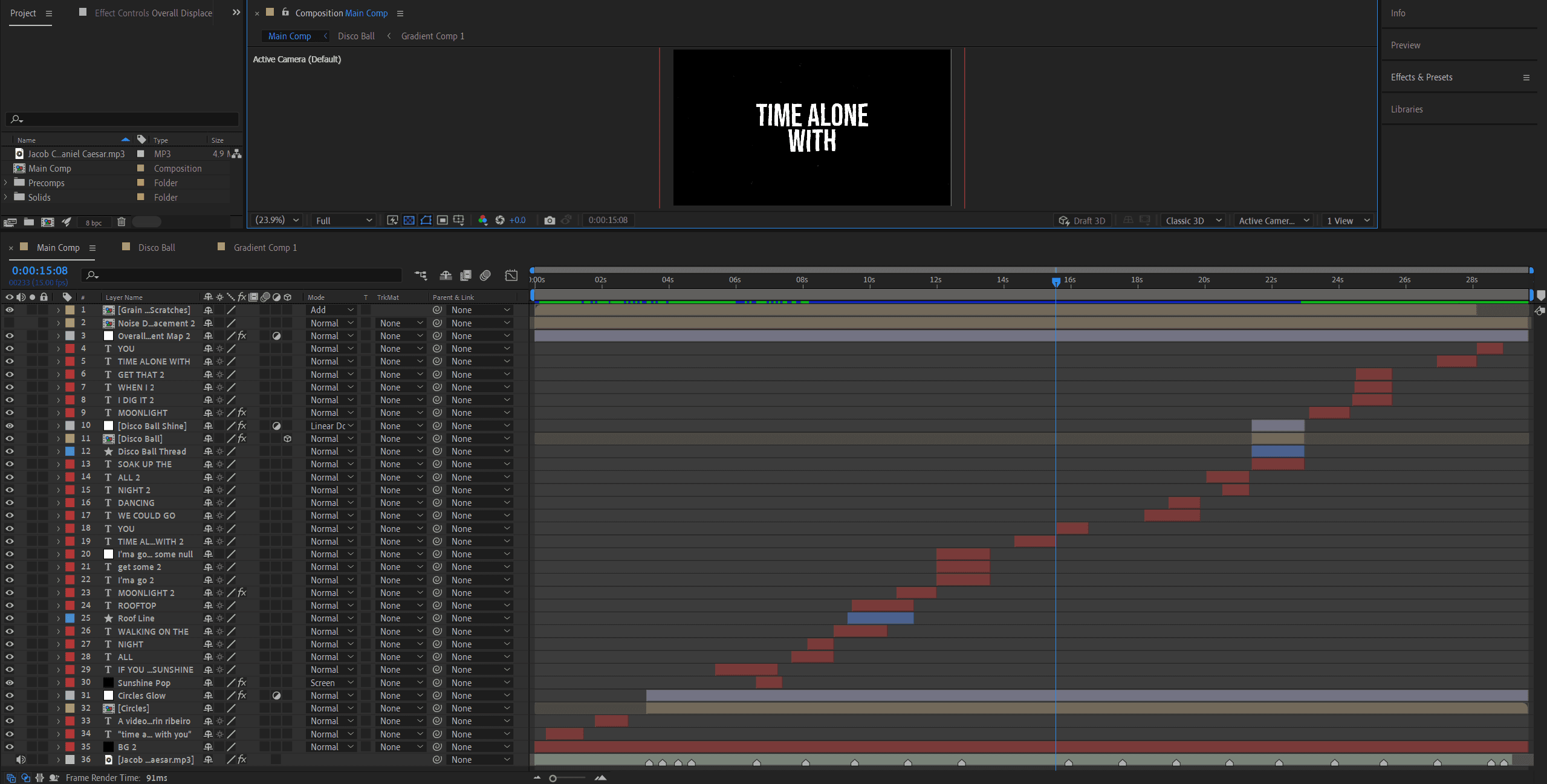Image resolution: width=1547 pixels, height=784 pixels.
Task: Click Draft 3D button in viewer
Action: [1082, 221]
